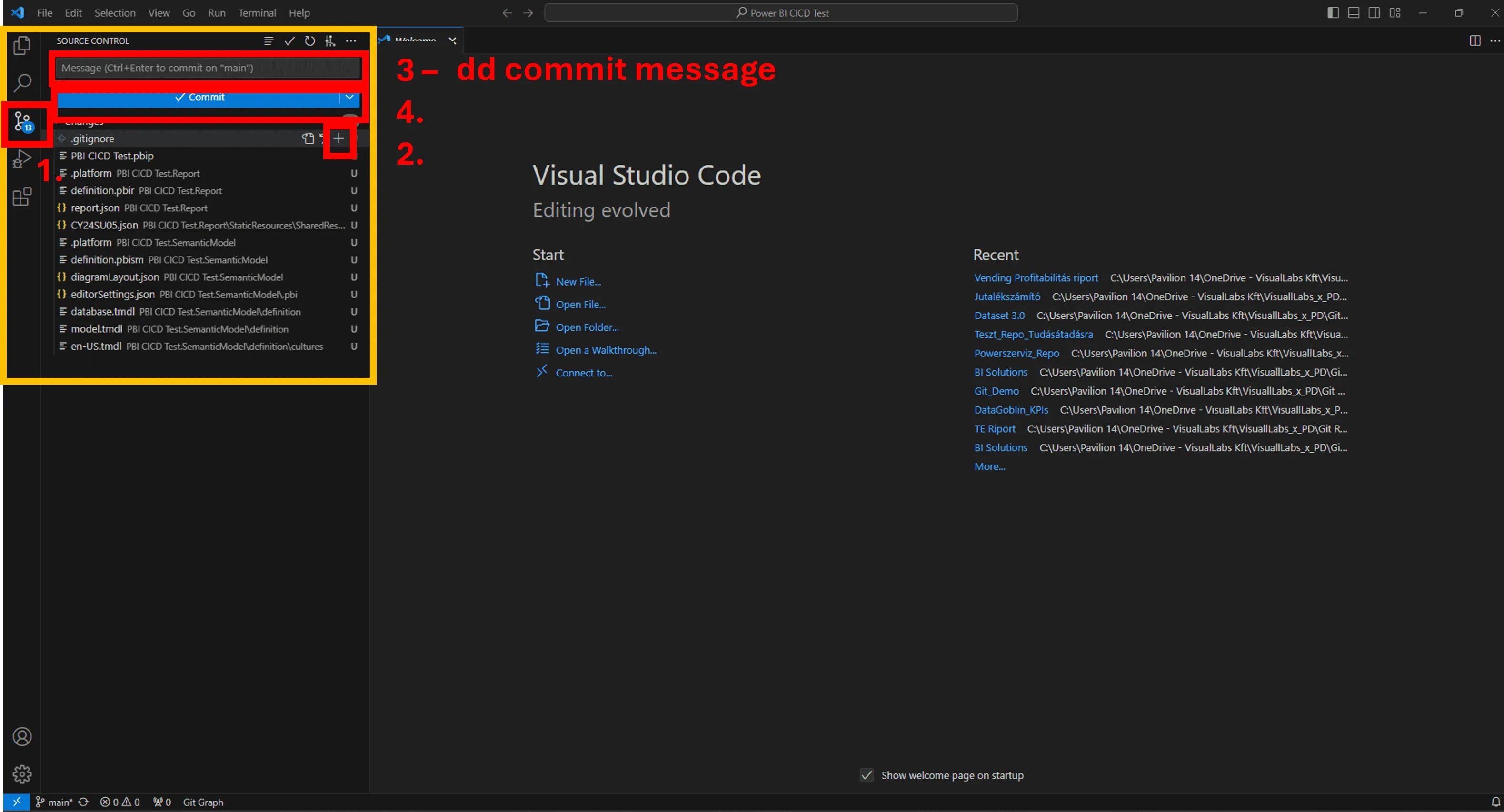
Task: Click the Git Graph icon in Source Control header
Action: coord(330,41)
